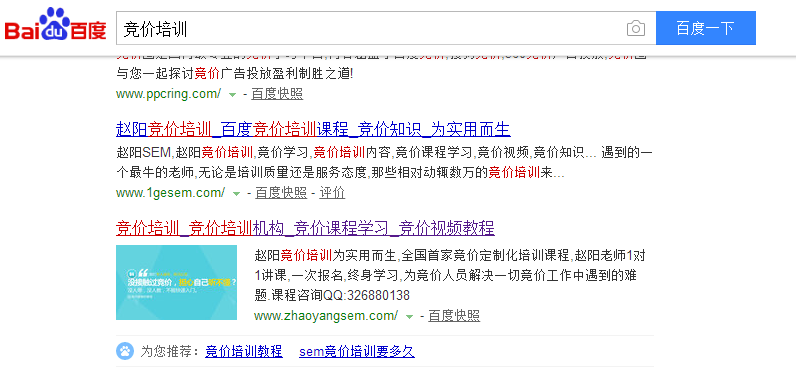Focus the search box containing 竞价培训
796x379 pixels.
(371, 28)
